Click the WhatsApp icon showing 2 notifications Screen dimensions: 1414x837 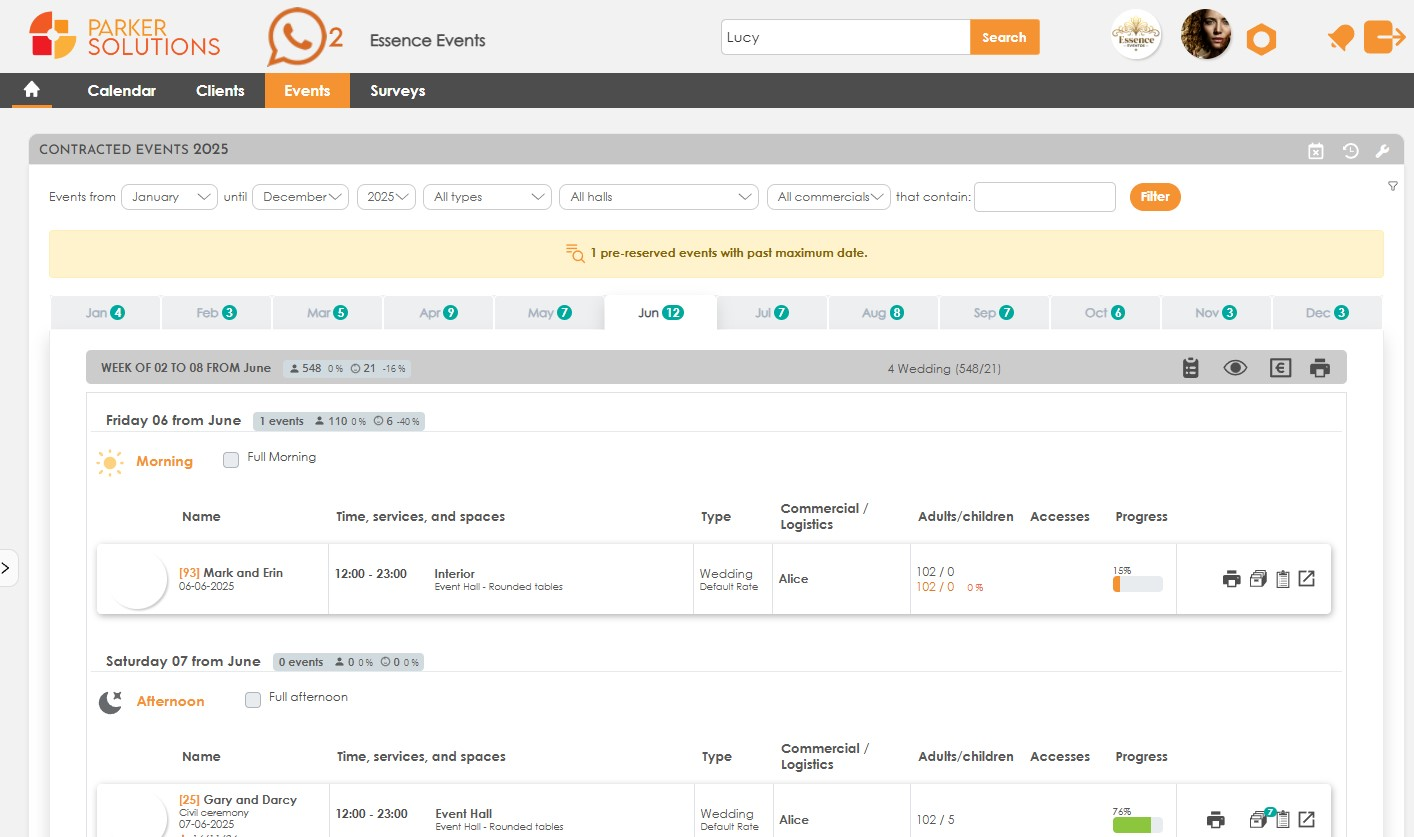pos(295,37)
